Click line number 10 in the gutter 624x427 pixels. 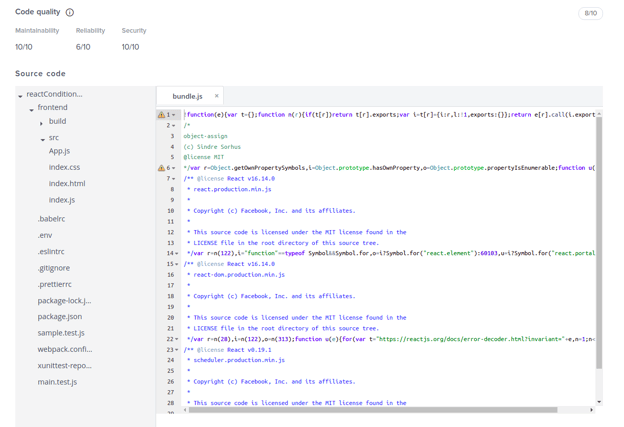click(171, 211)
